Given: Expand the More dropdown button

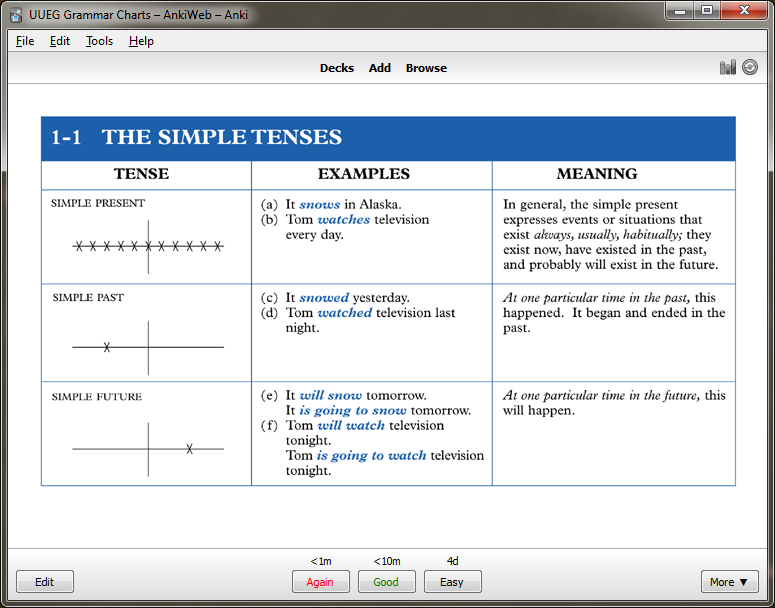Looking at the screenshot, I should click(x=730, y=582).
